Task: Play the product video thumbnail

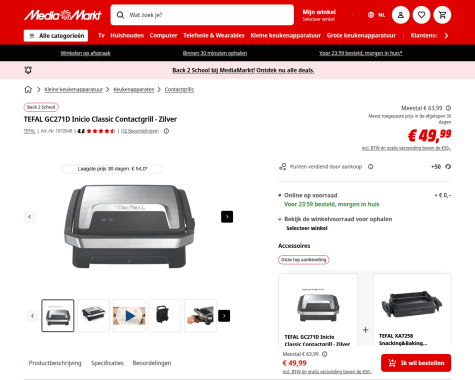Action: pyautogui.click(x=129, y=315)
